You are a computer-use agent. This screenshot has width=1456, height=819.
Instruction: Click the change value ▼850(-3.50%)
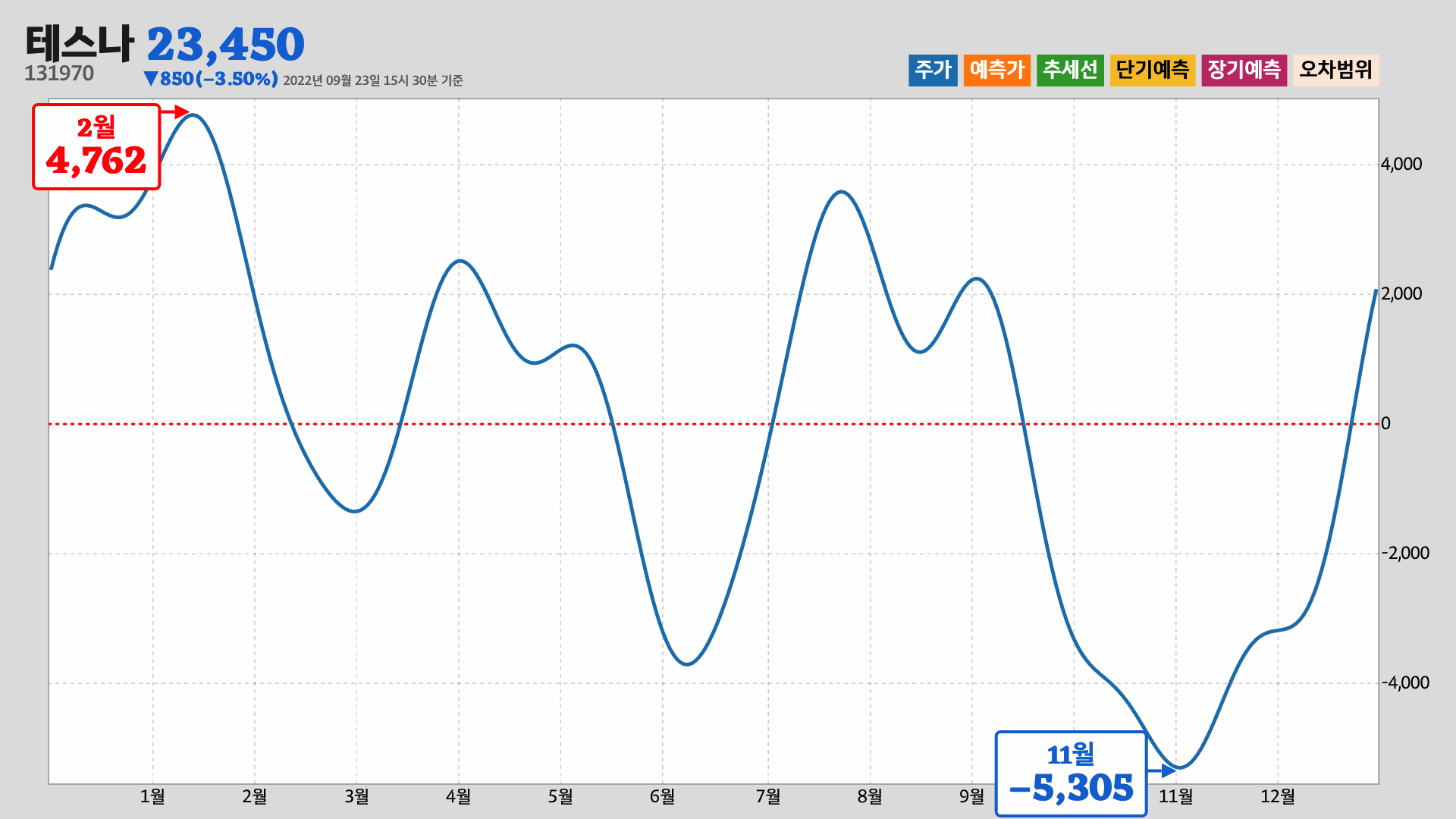click(x=211, y=79)
